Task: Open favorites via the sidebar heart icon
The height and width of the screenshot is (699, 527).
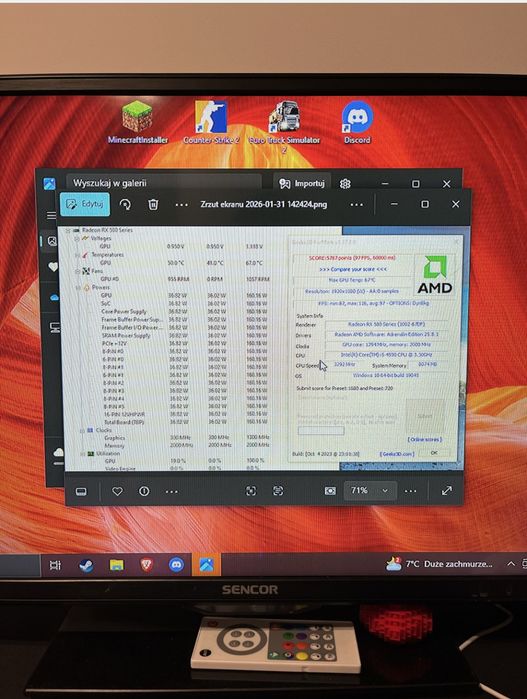Action: coord(53,267)
